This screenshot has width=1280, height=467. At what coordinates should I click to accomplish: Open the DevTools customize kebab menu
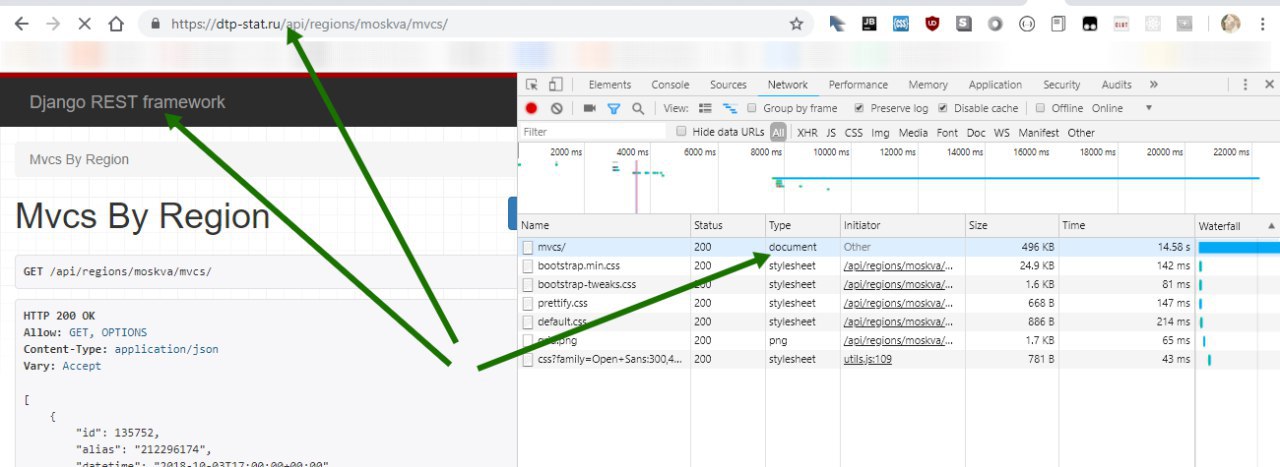click(x=1244, y=85)
